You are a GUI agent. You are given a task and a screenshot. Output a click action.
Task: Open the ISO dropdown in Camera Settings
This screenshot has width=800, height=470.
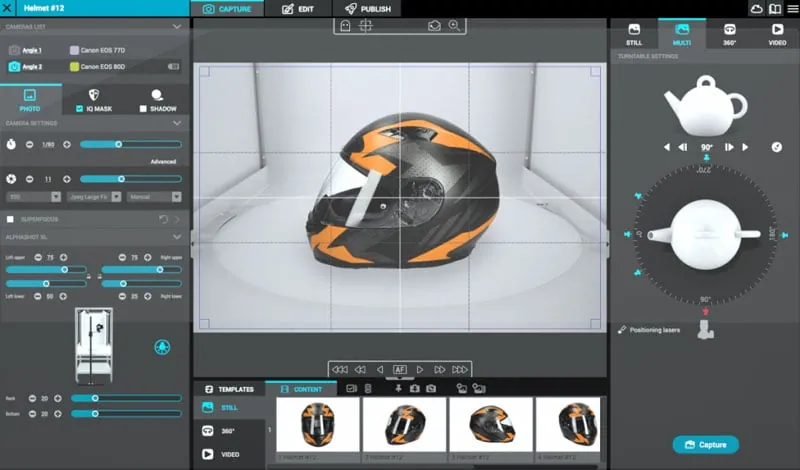click(x=34, y=196)
